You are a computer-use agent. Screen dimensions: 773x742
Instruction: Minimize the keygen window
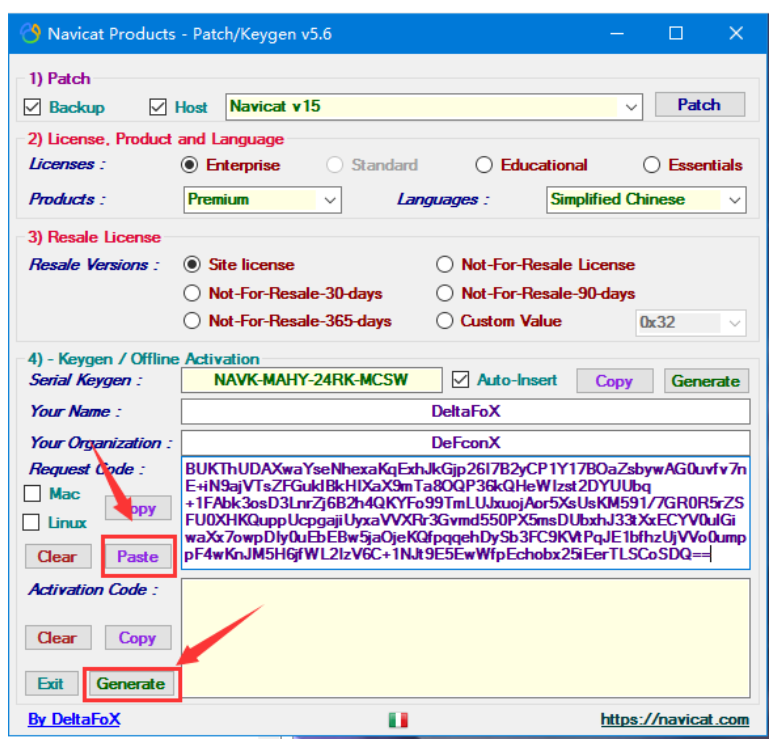617,34
